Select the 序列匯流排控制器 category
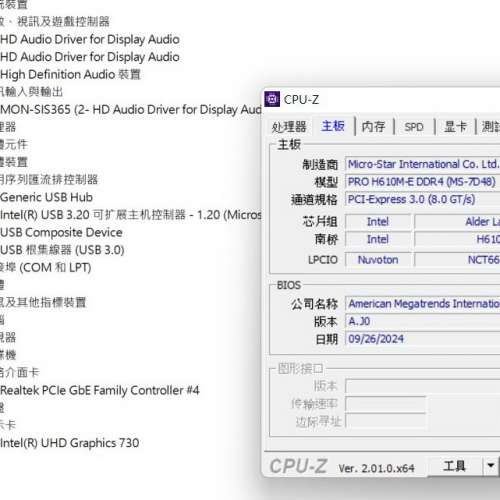500x500 pixels. pyautogui.click(x=49, y=180)
